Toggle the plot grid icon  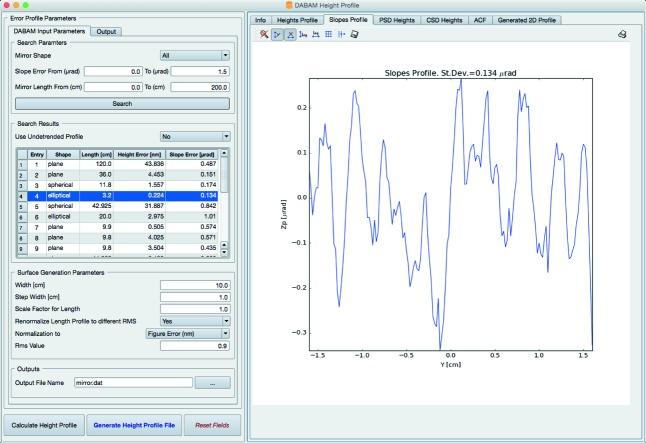[x=328, y=34]
